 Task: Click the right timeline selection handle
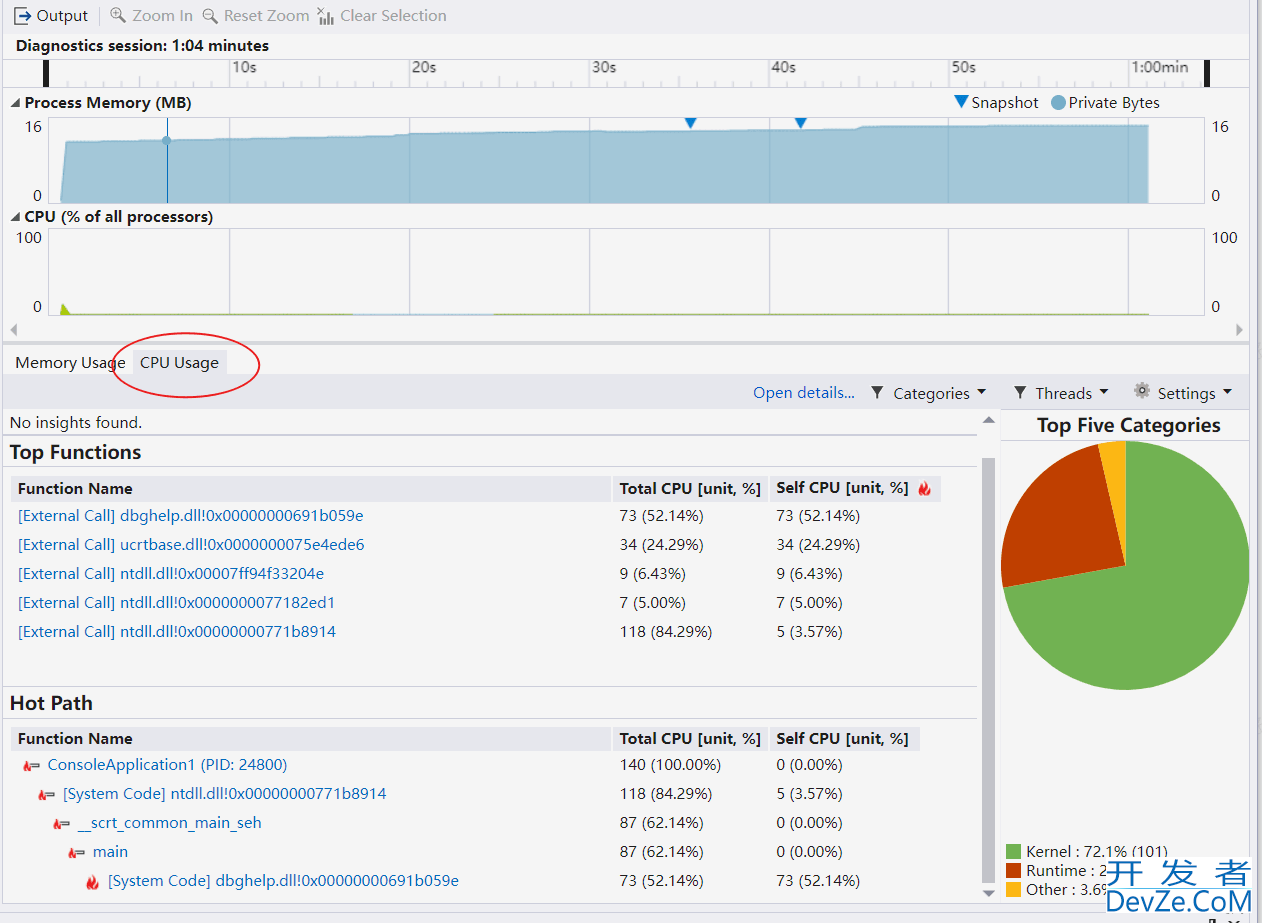point(1206,73)
